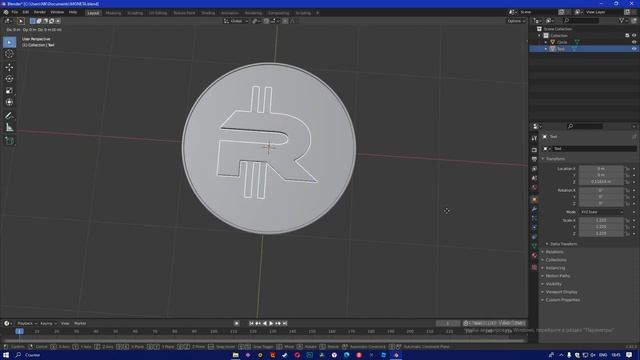Viewport: 640px width, 360px height.
Task: Open the Edit menu
Action: [x=26, y=12]
